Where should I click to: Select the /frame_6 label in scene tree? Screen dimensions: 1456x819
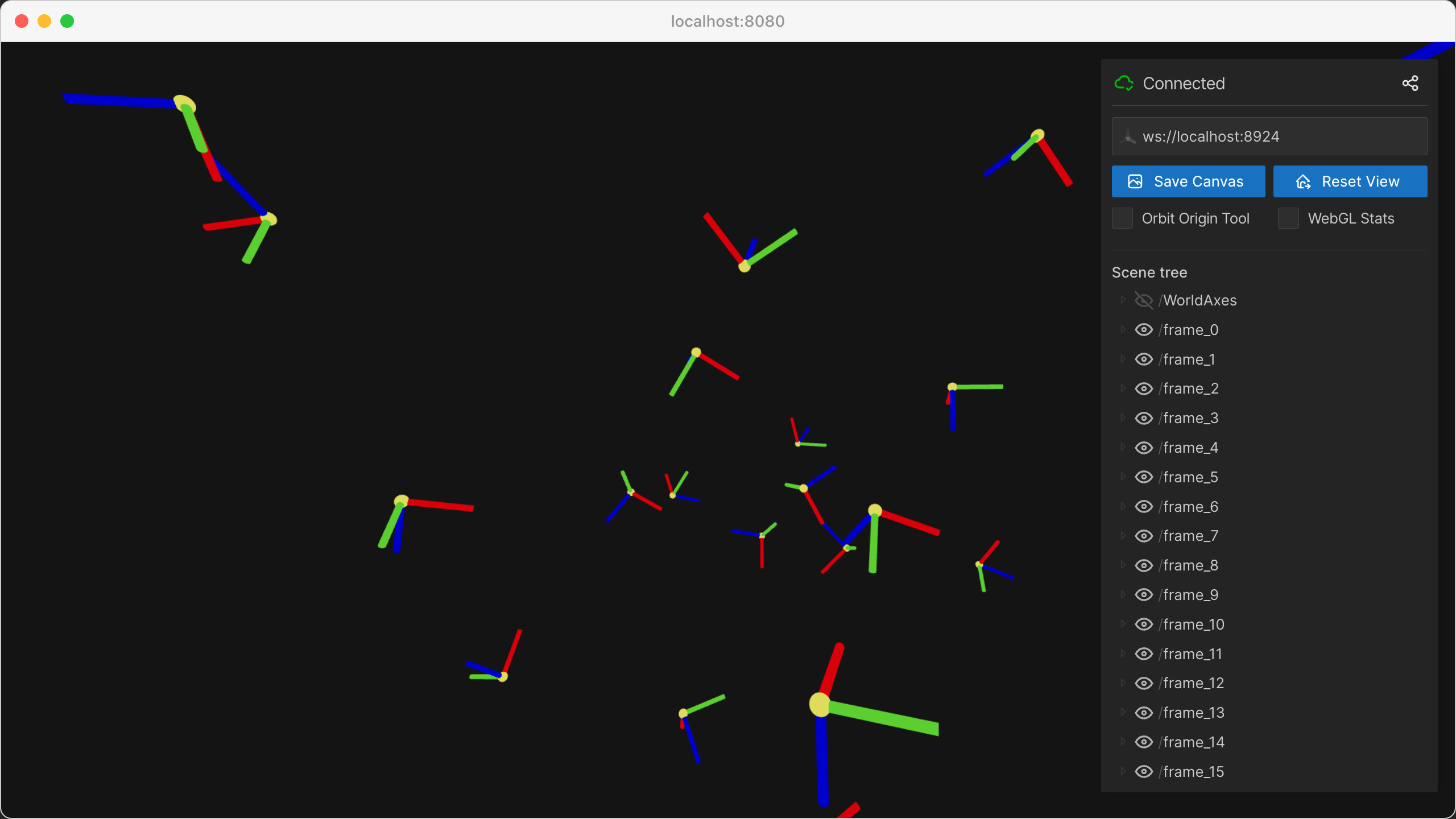pyautogui.click(x=1189, y=507)
